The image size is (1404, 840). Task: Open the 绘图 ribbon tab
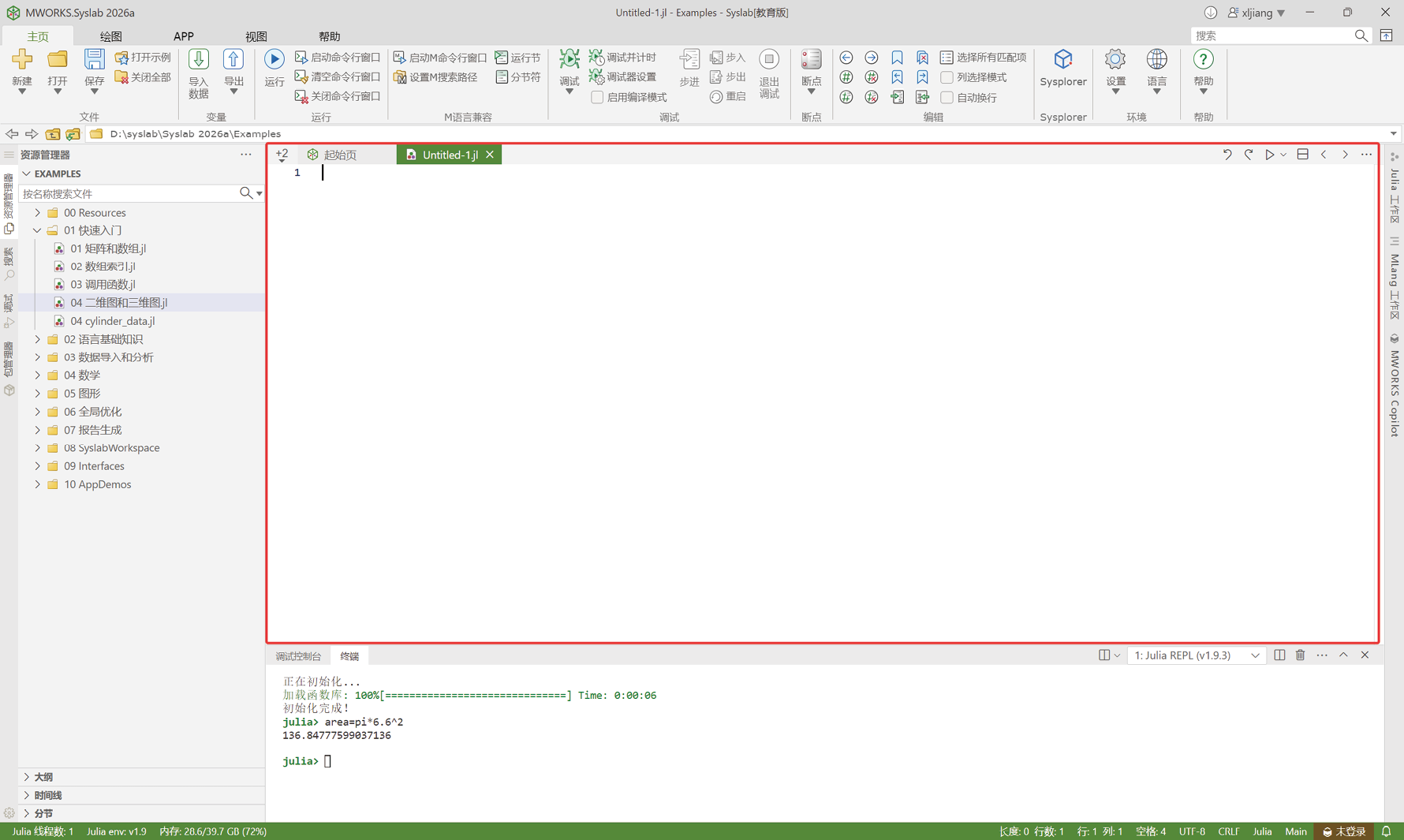pyautogui.click(x=110, y=36)
